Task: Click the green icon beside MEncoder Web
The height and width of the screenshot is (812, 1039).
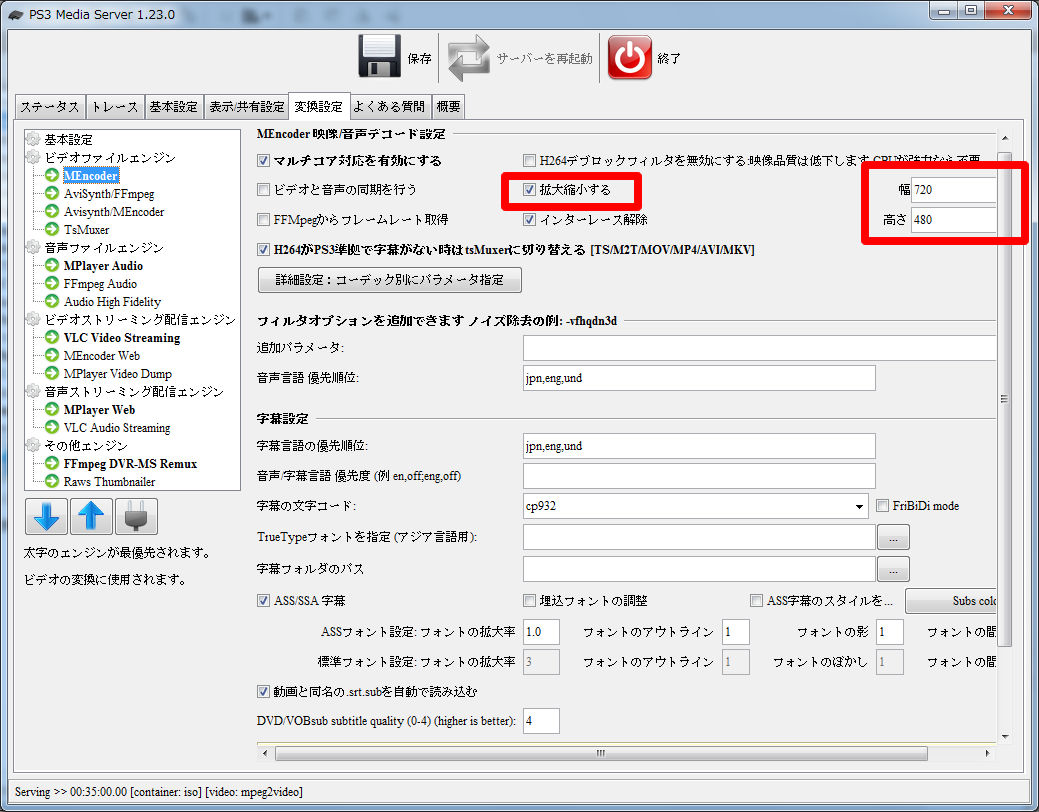Action: 52,355
